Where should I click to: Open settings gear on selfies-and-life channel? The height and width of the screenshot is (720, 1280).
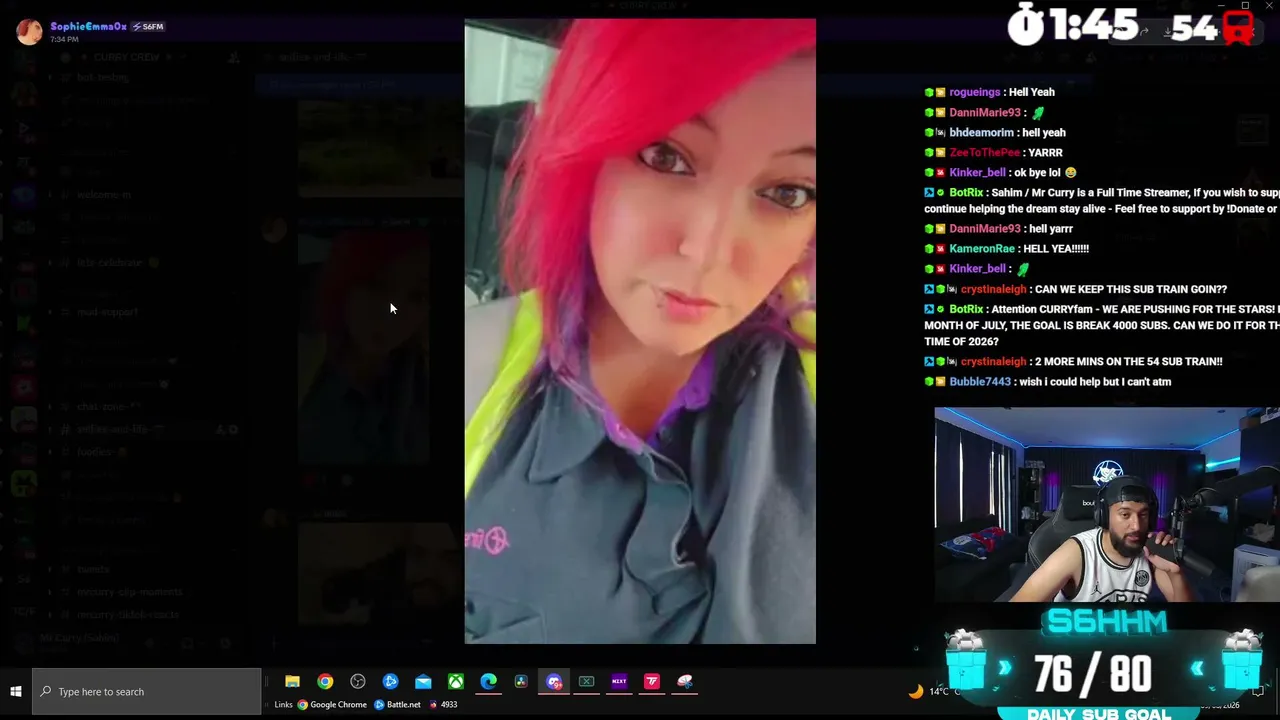tap(234, 430)
